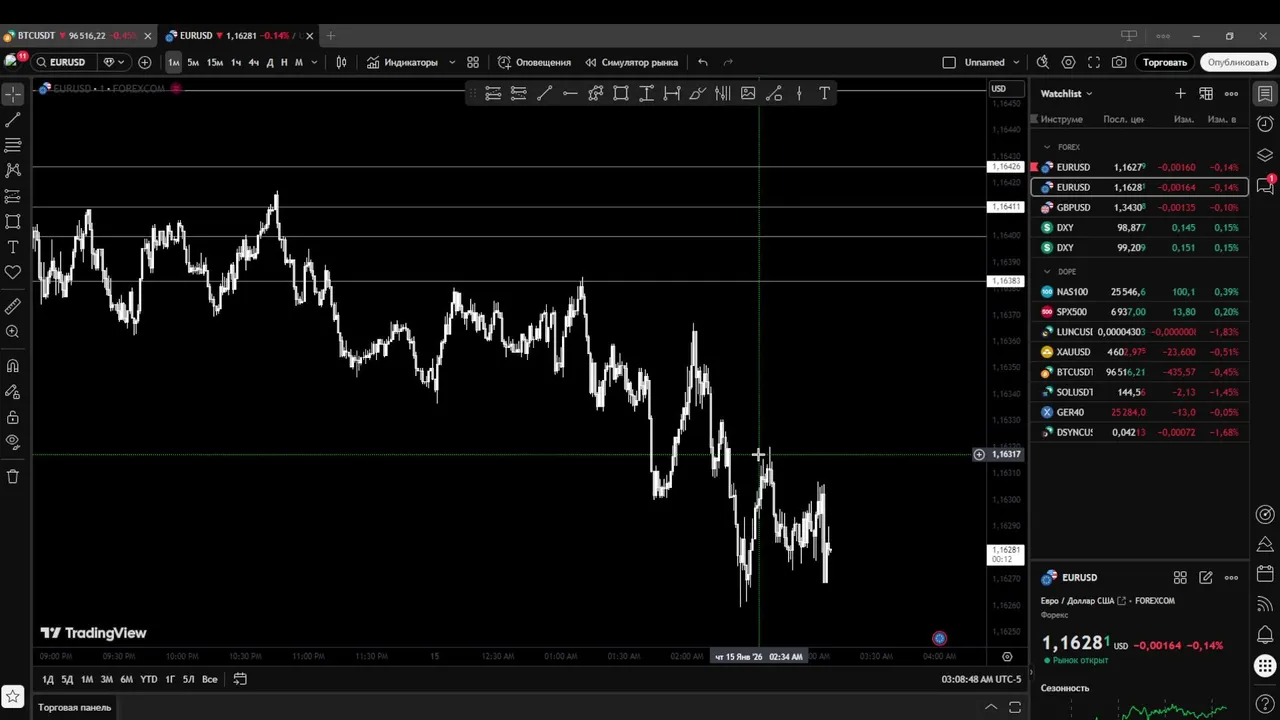This screenshot has height=720, width=1280.
Task: Open chats icon with notification badge
Action: (x=1265, y=185)
